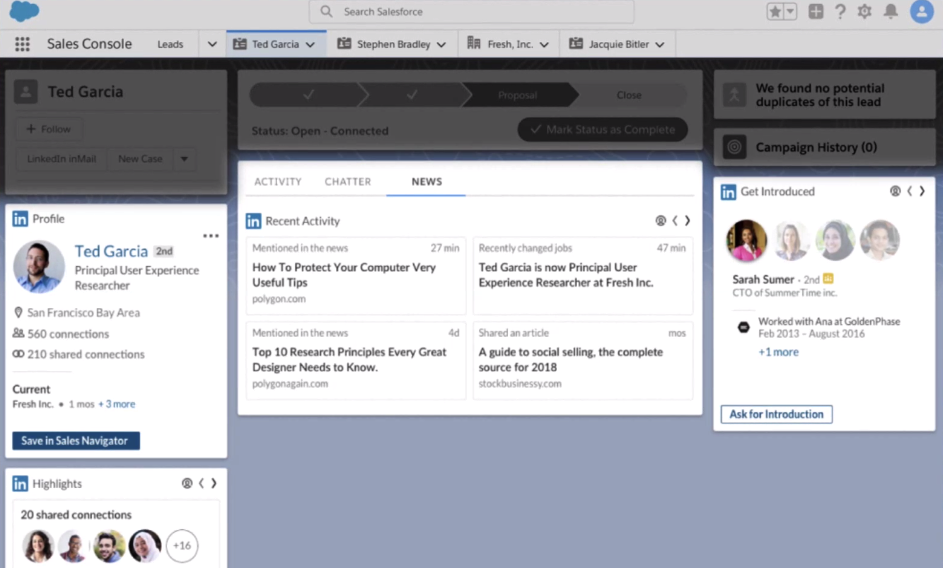Open the setup gear icon
This screenshot has height=568, width=943.
864,11
